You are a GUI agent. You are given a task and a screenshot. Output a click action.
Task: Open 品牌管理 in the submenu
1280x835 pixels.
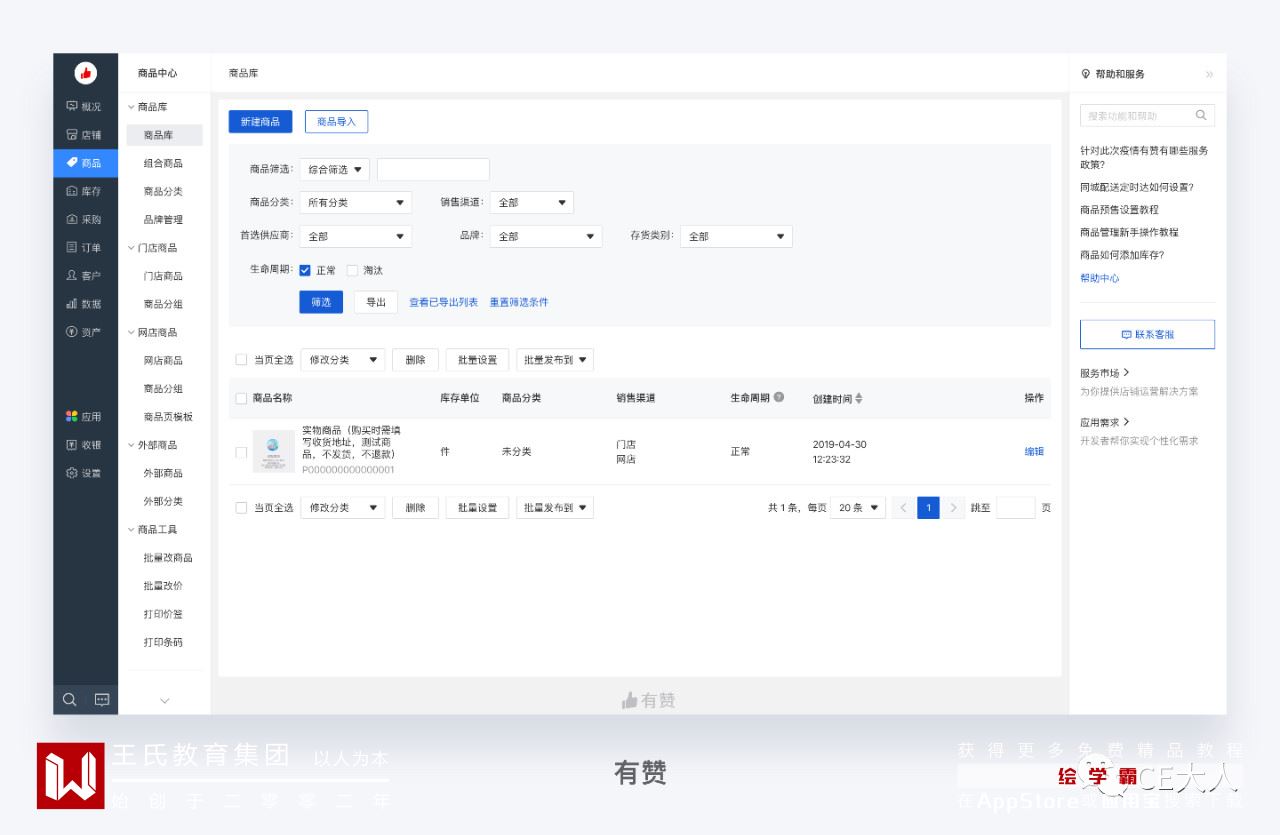pyautogui.click(x=163, y=219)
